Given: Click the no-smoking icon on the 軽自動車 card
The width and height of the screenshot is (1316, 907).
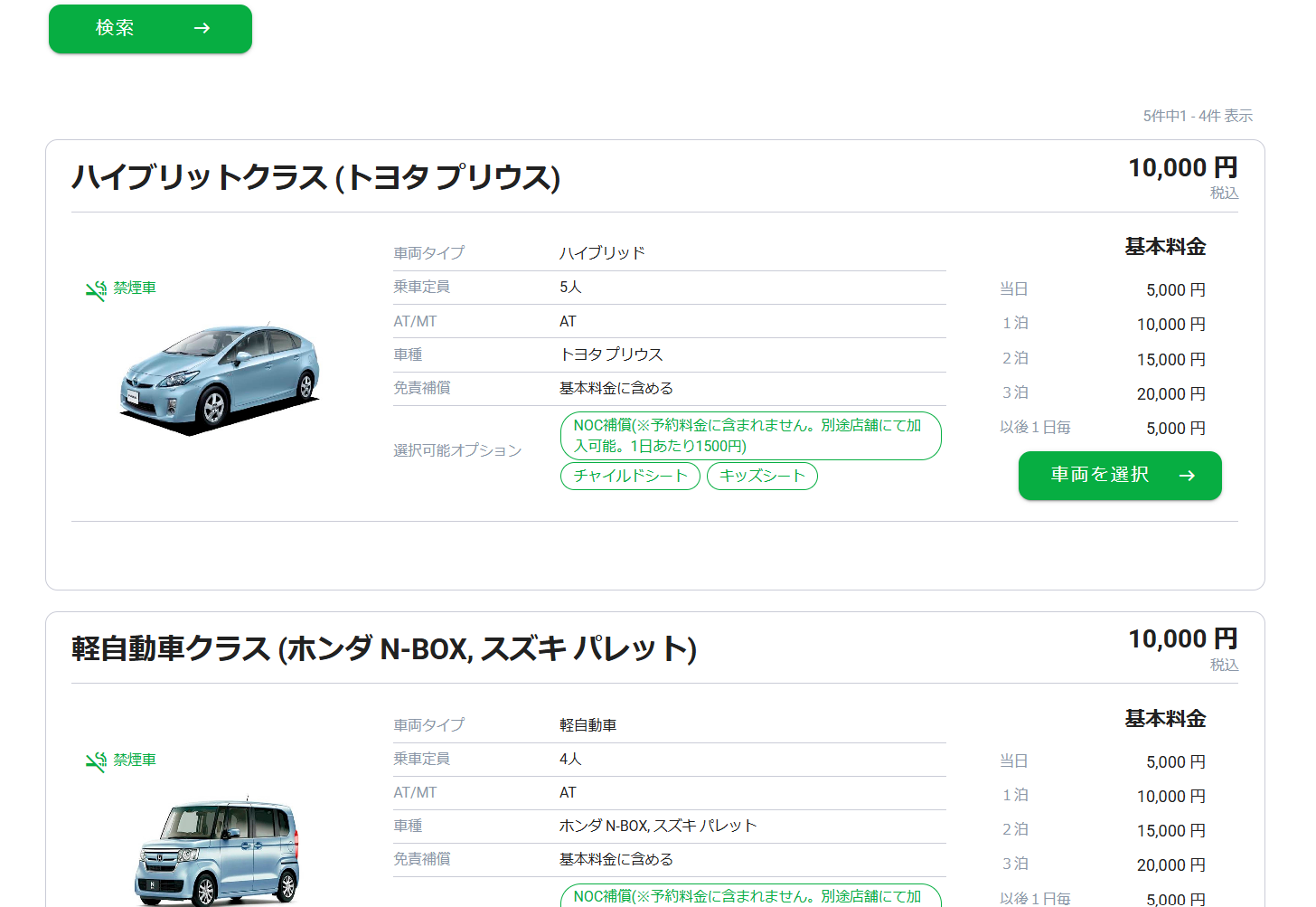Looking at the screenshot, I should (96, 762).
